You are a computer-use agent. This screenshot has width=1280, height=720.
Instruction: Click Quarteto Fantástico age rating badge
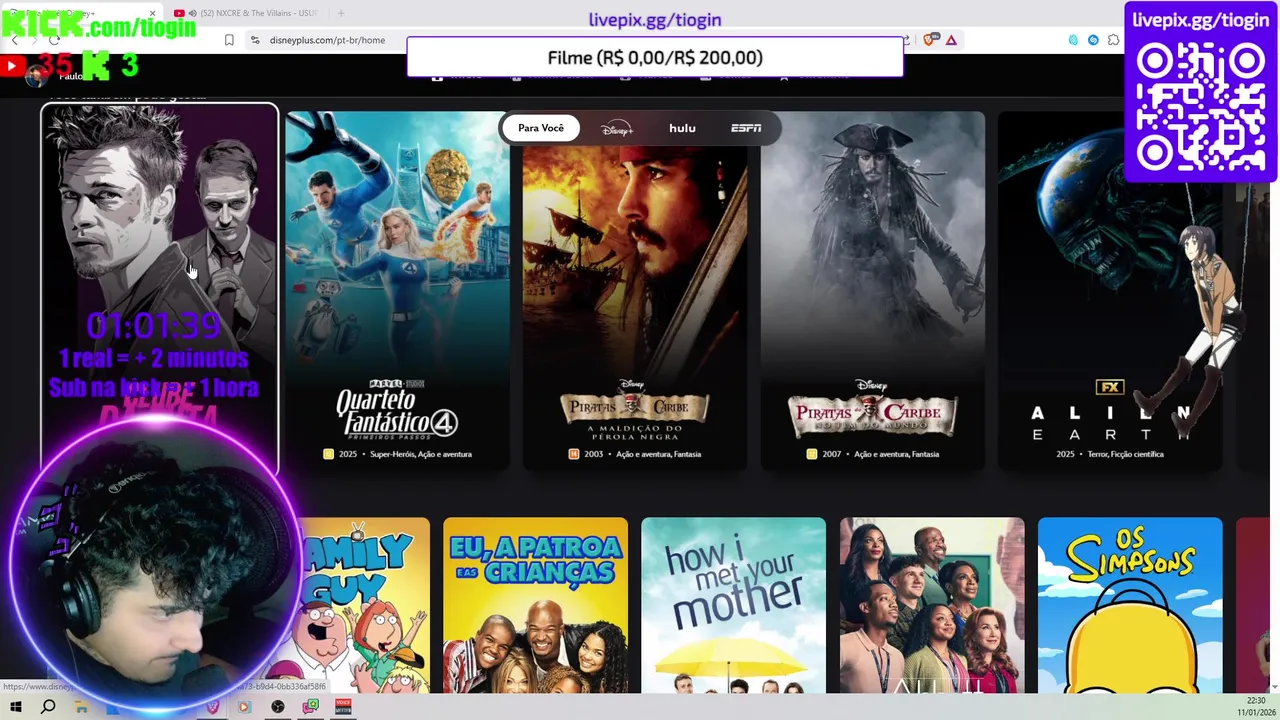tap(328, 454)
